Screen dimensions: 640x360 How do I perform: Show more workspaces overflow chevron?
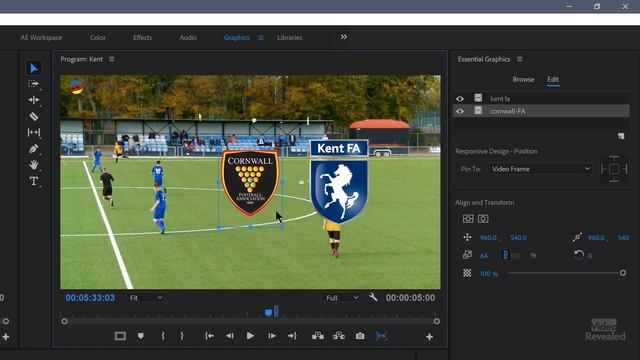click(344, 37)
